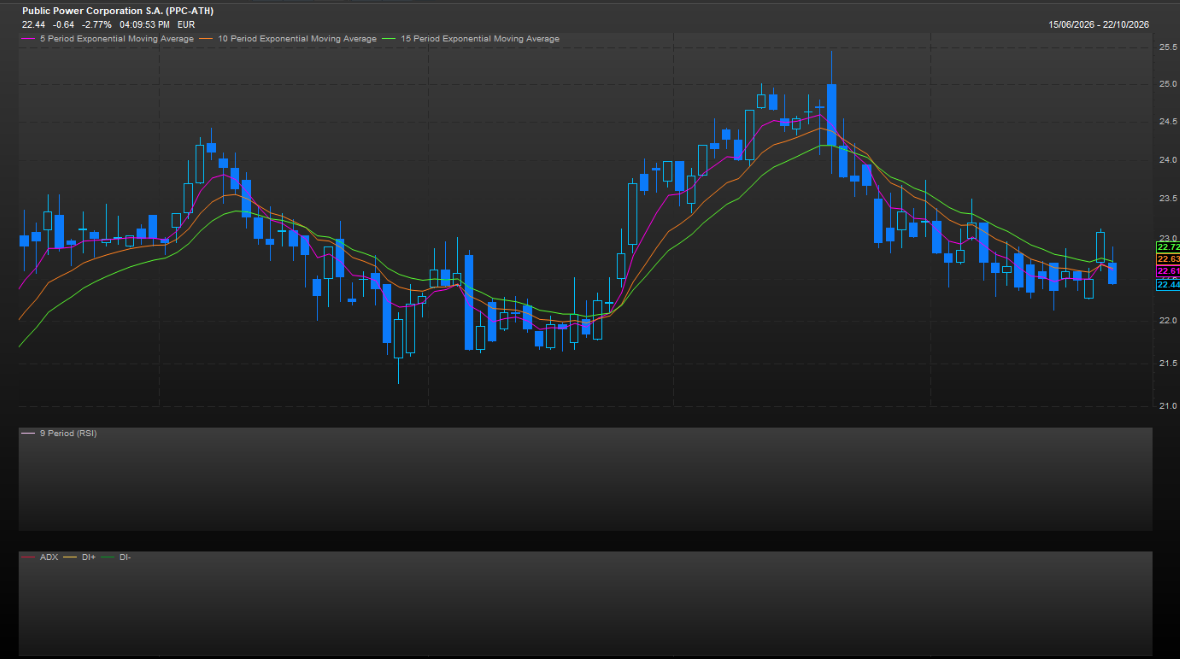
Task: Click the 23.5 price axis label
Action: [x=1168, y=199]
